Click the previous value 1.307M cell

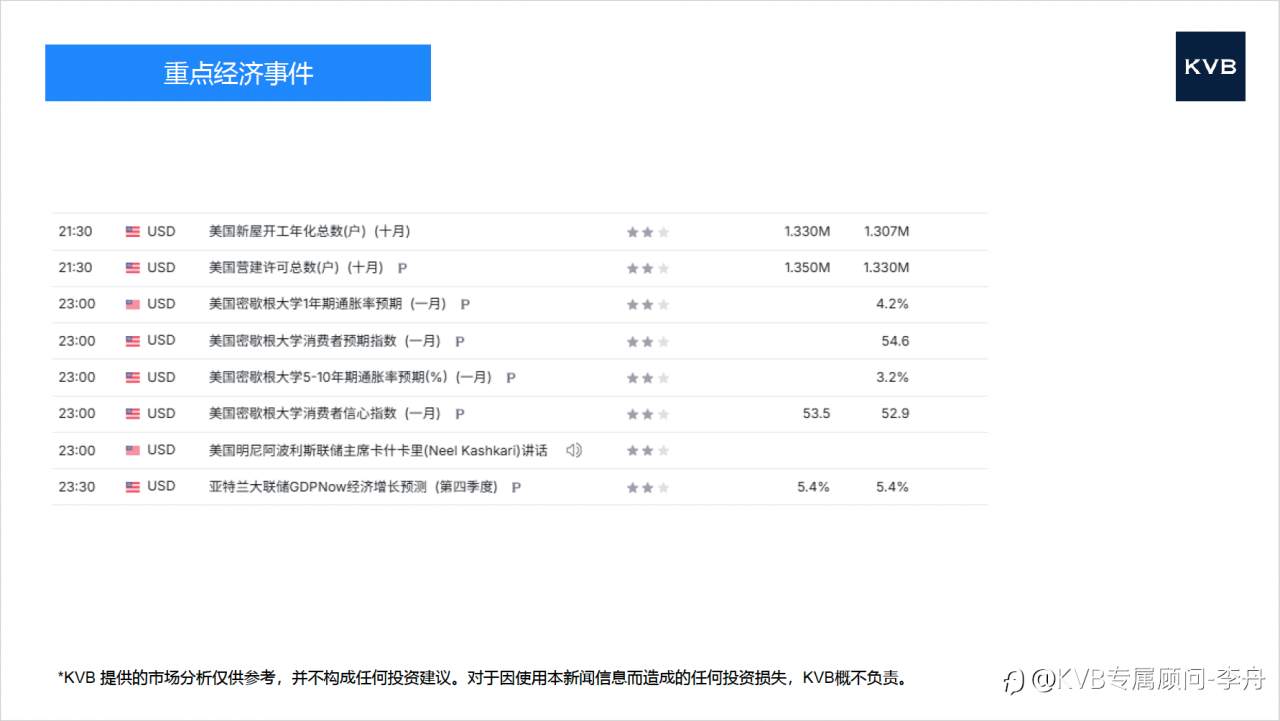[886, 230]
